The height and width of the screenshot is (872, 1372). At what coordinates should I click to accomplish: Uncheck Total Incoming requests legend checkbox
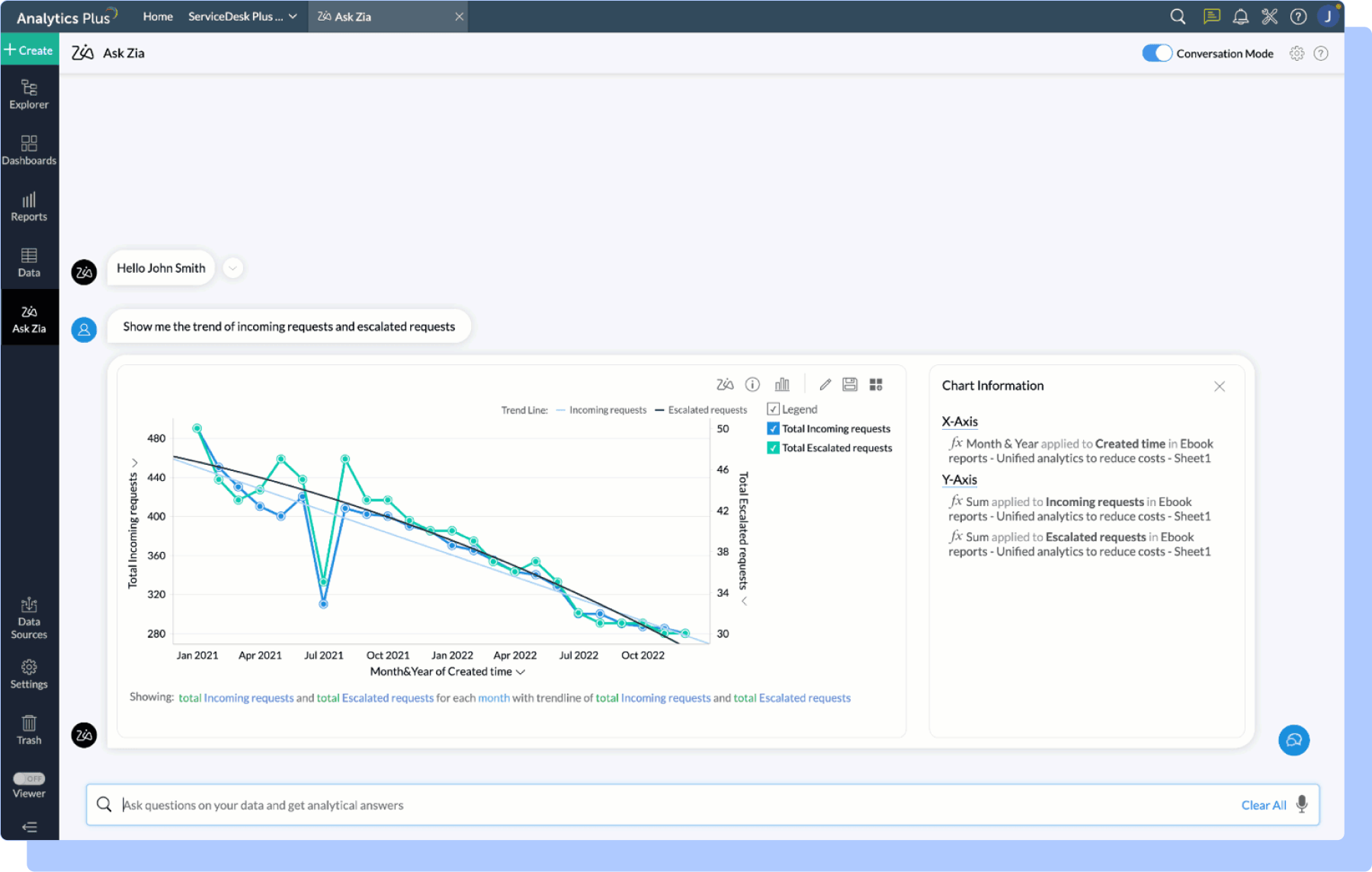tap(773, 428)
